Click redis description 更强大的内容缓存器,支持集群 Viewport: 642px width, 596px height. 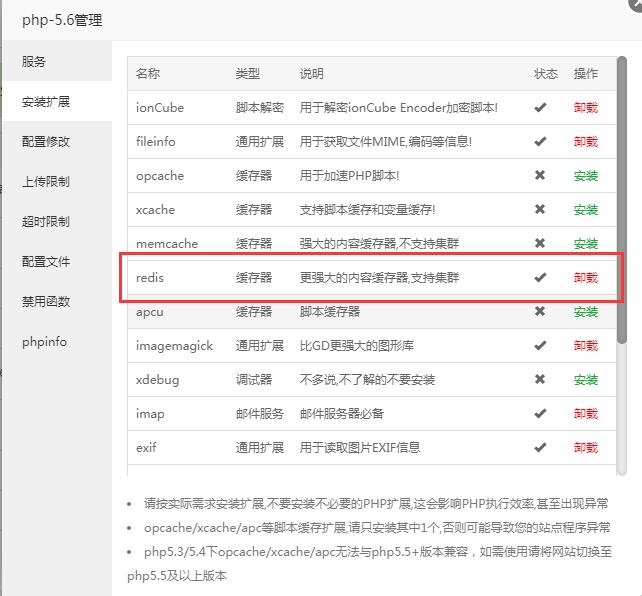pos(379,278)
